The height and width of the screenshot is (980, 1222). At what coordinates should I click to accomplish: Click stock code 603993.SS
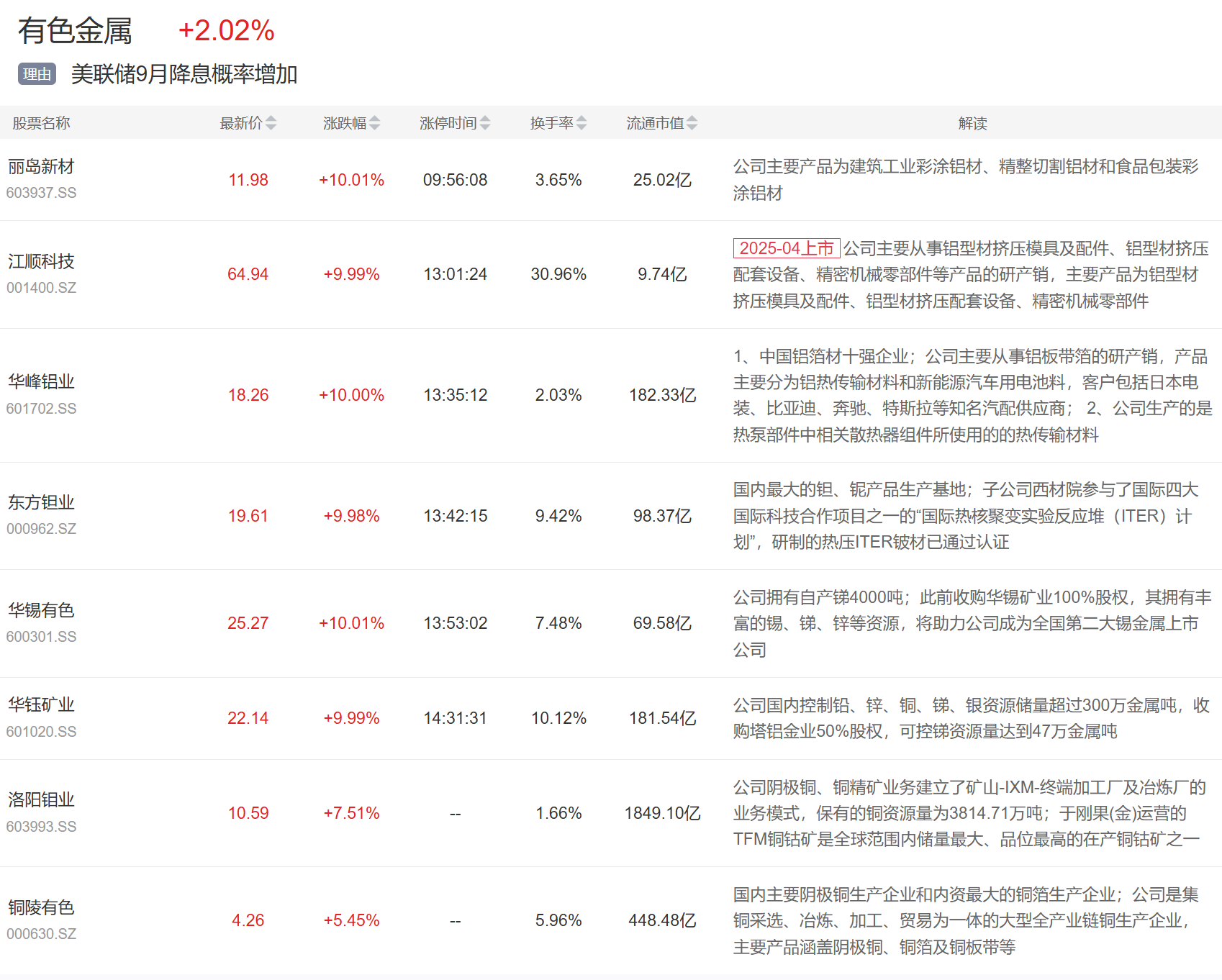coord(41,827)
